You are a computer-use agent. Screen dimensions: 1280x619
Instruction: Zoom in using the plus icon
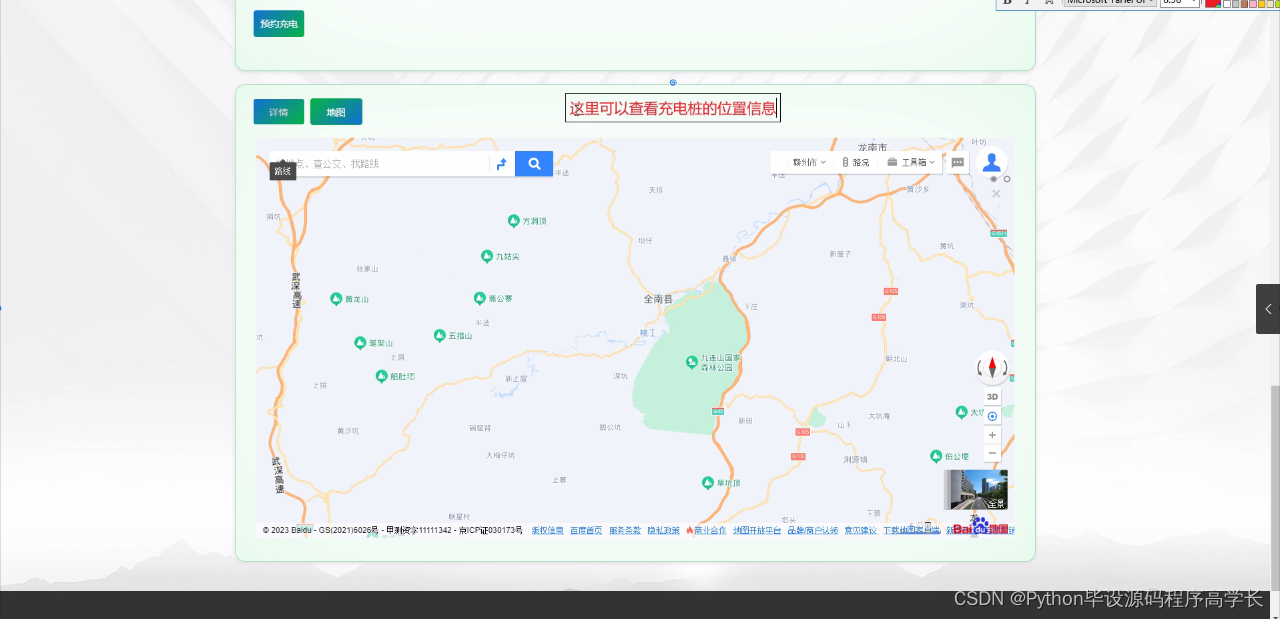(991, 434)
